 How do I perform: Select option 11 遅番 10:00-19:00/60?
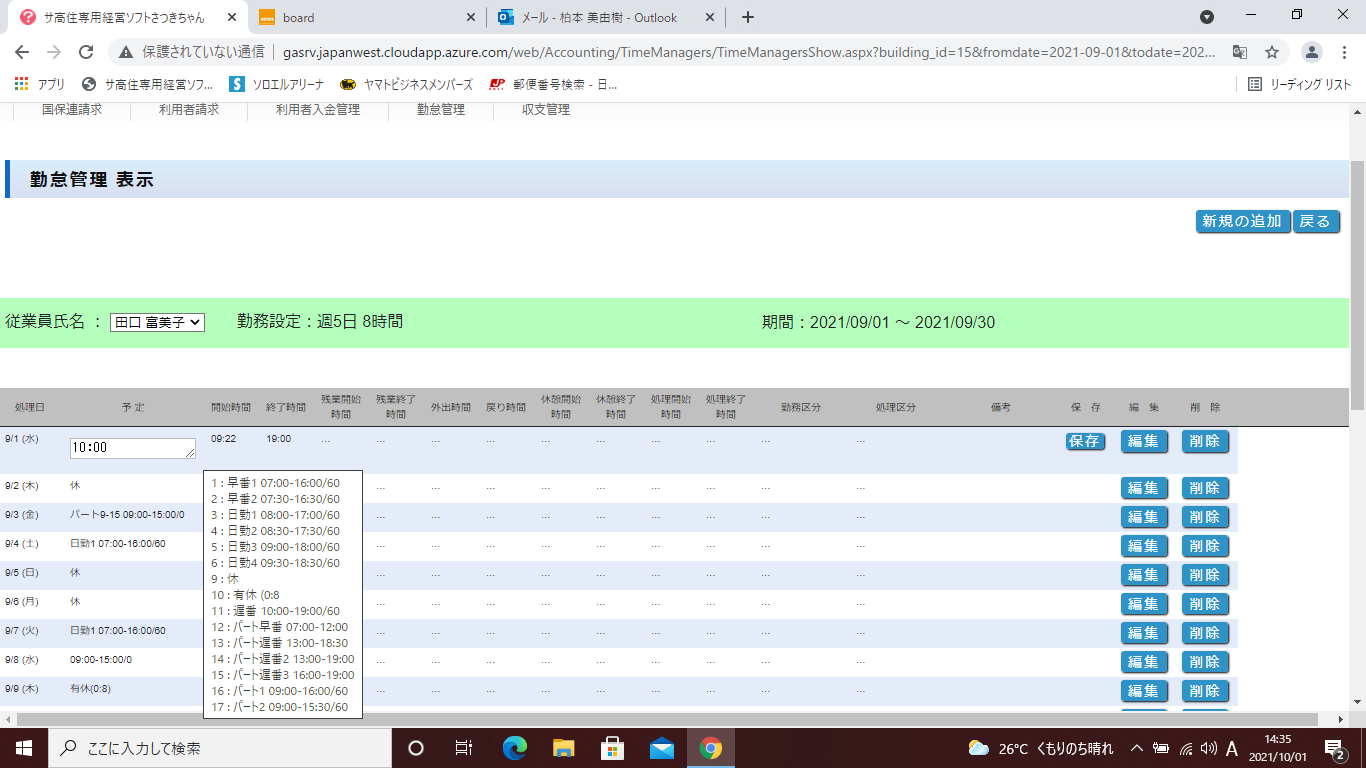pos(275,611)
